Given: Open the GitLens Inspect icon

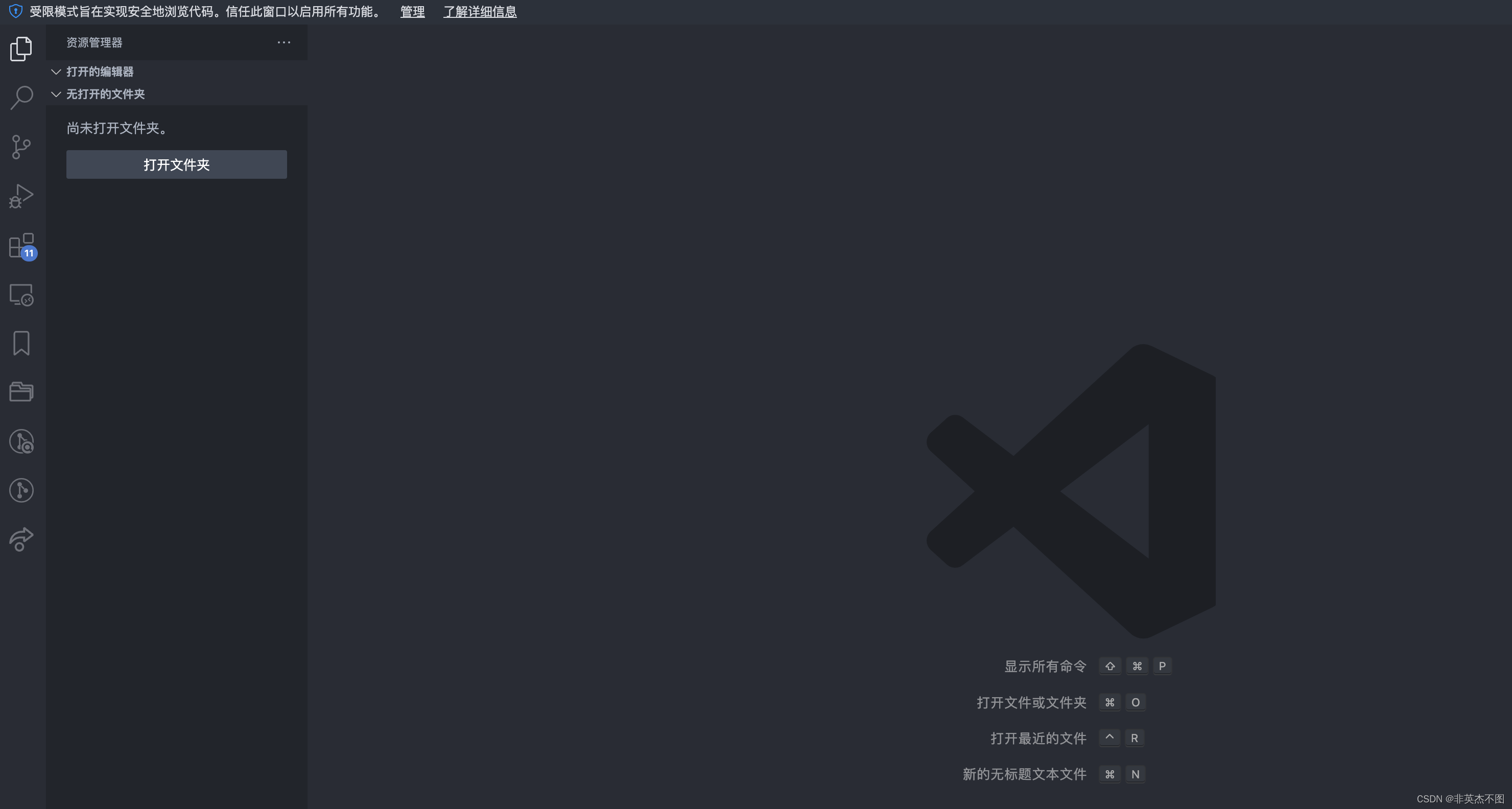Looking at the screenshot, I should 21,441.
